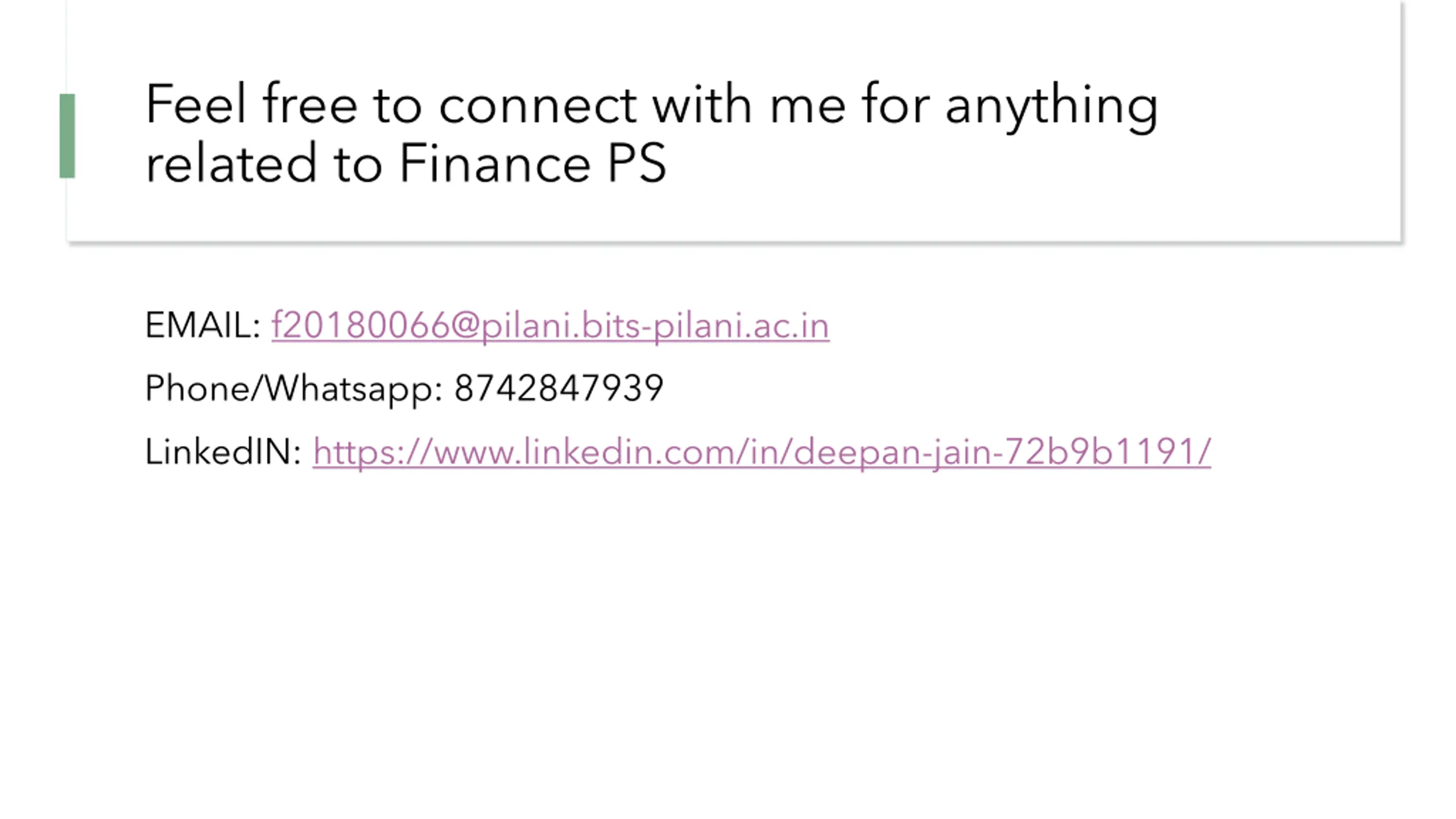Click 'with' in the slide heading
1456x819 pixels.
[x=702, y=104]
